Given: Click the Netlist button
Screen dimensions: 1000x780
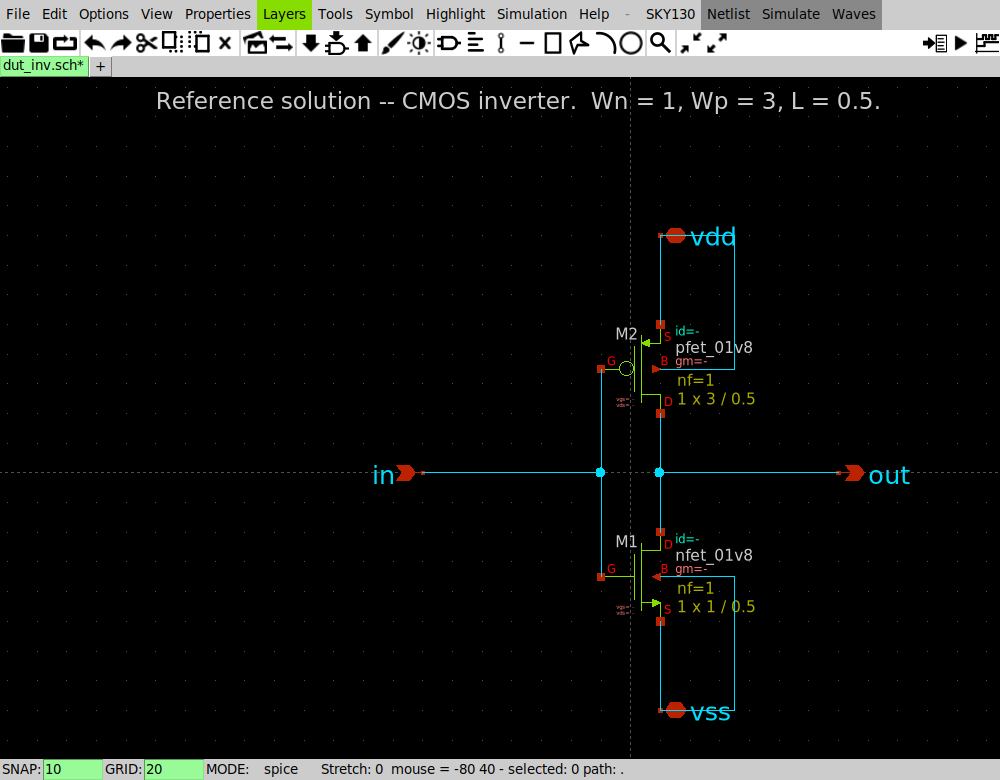Looking at the screenshot, I should coord(728,14).
